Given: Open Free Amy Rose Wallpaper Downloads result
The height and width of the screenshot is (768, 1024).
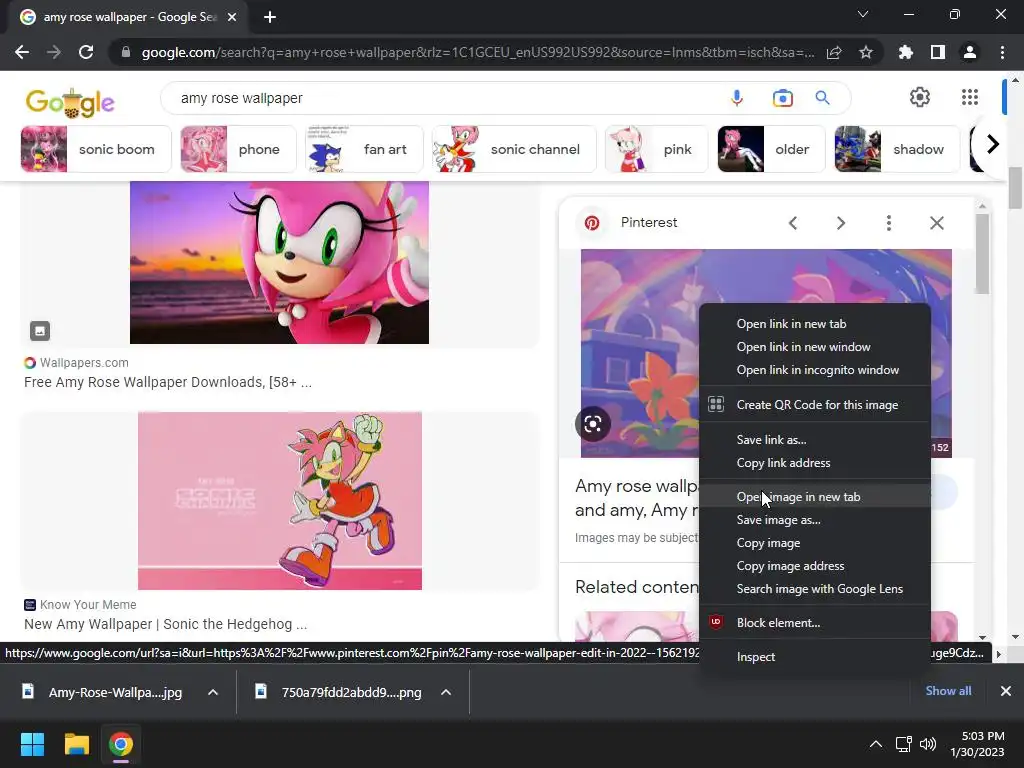Looking at the screenshot, I should (x=168, y=383).
